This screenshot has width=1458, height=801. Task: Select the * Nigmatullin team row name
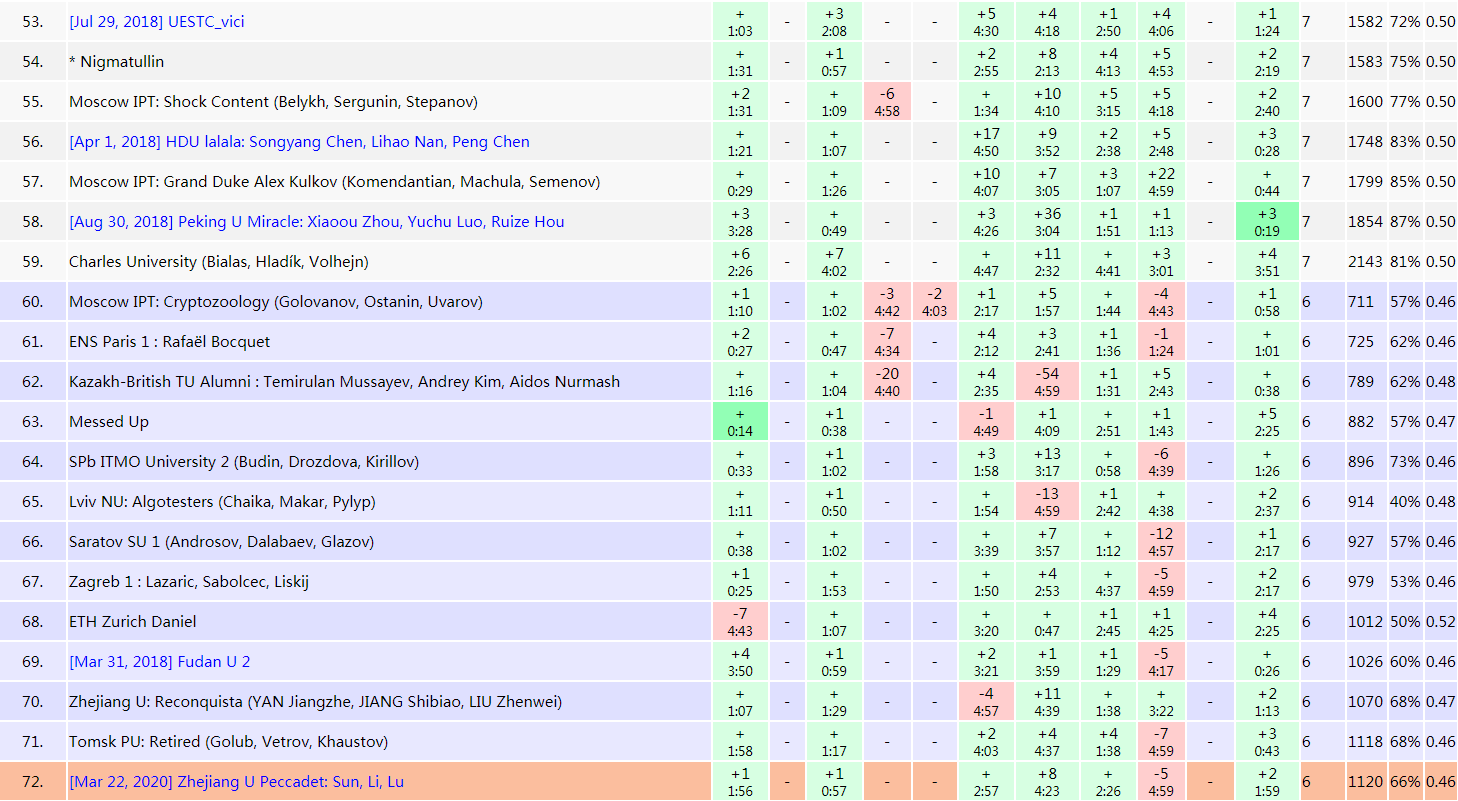[116, 62]
